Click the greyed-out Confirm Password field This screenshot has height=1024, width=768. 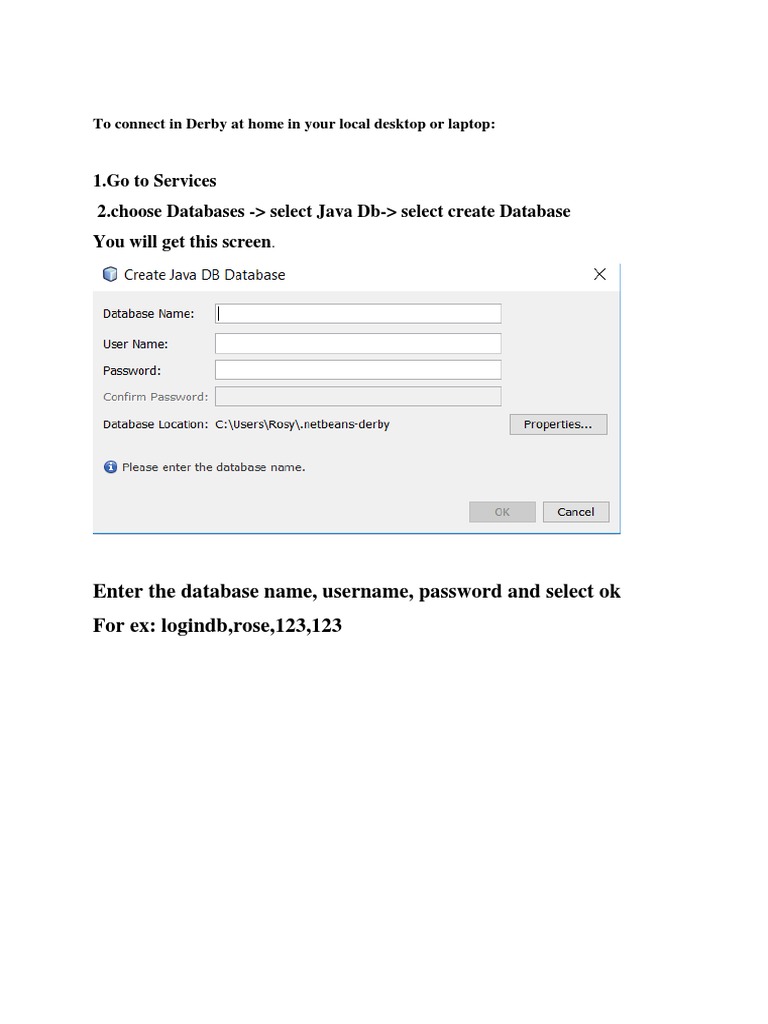coord(358,396)
